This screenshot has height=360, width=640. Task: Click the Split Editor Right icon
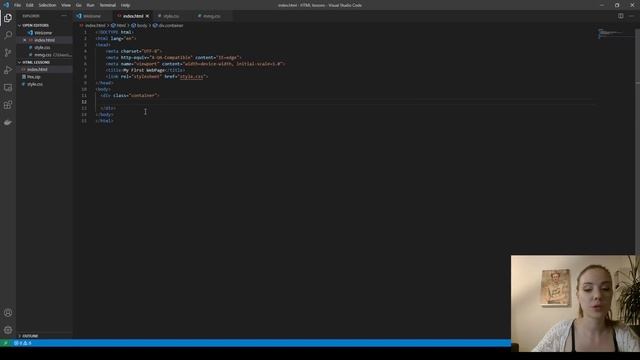click(620, 16)
